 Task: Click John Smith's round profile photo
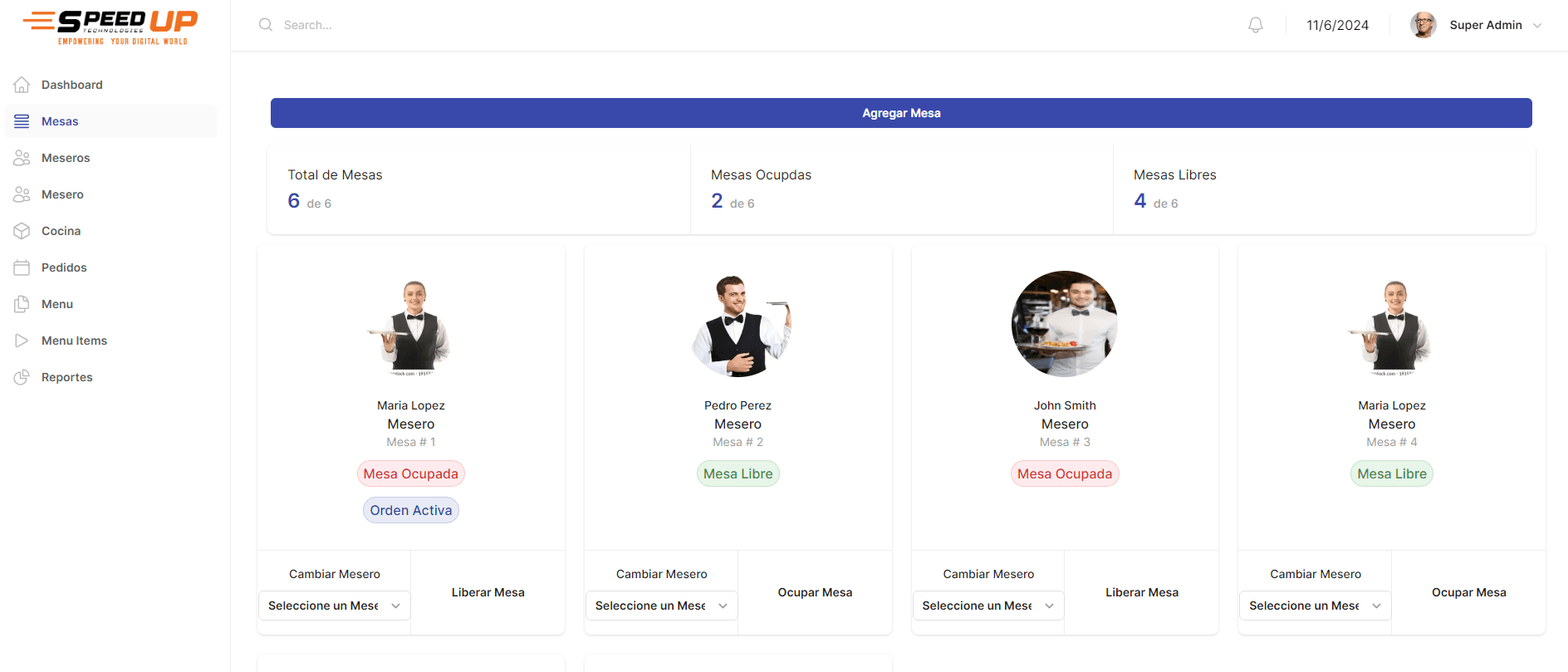point(1065,324)
